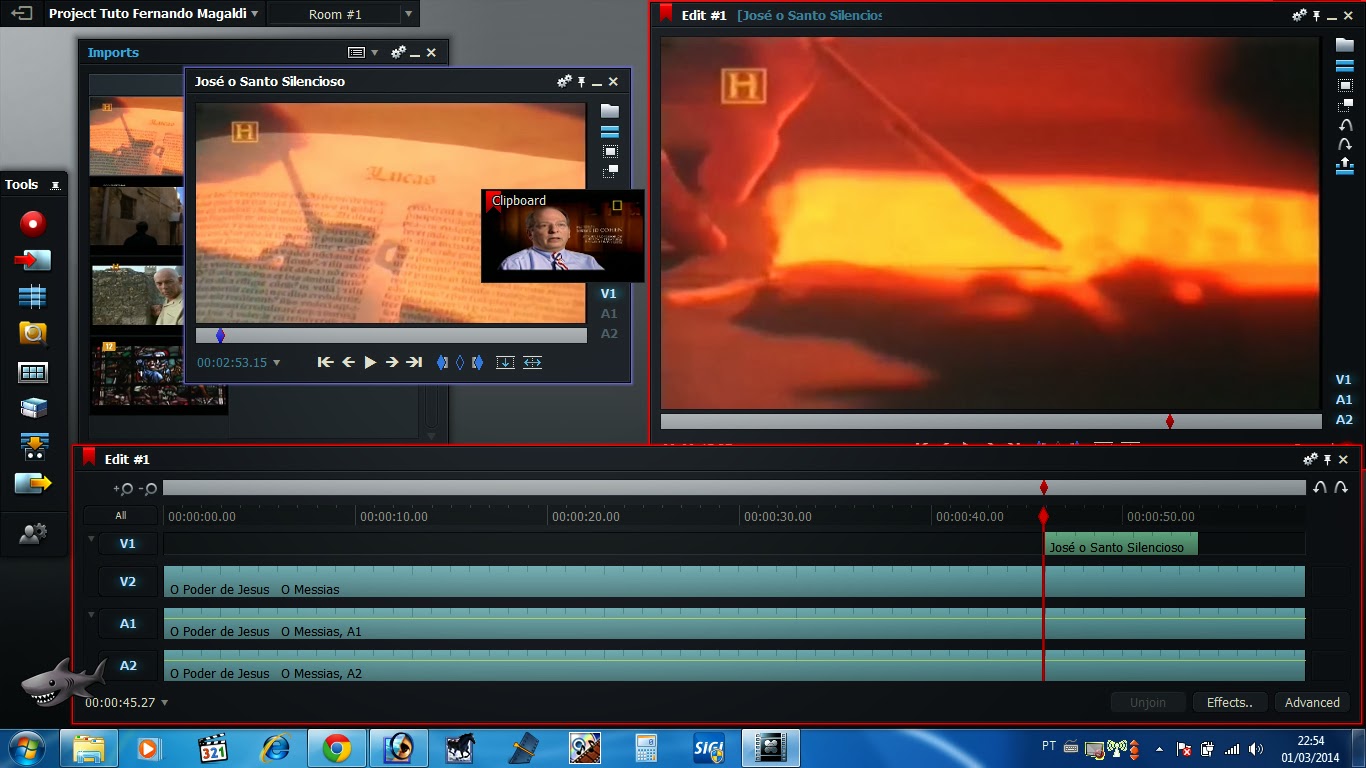Toggle A2 track in source viewer
Viewport: 1366px width, 768px height.
(609, 334)
